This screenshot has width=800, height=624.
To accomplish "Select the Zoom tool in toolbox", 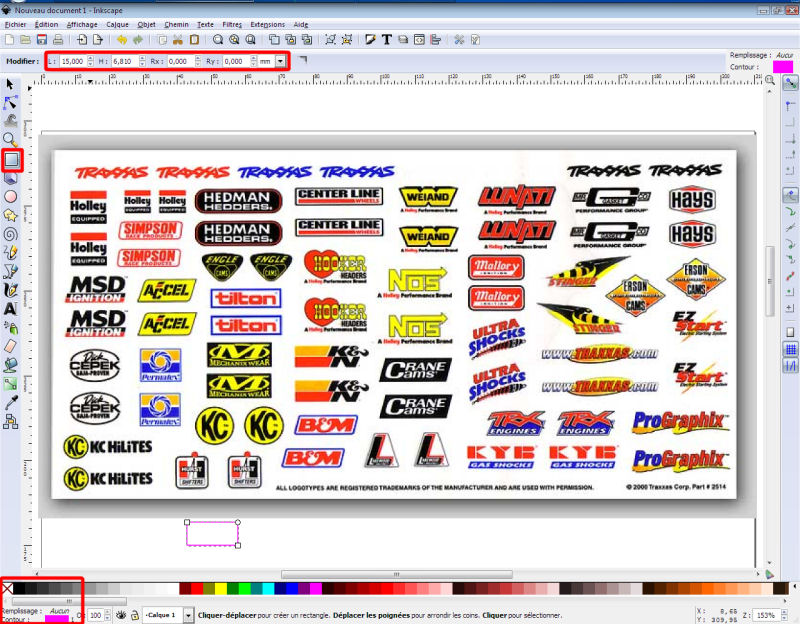I will 10,139.
